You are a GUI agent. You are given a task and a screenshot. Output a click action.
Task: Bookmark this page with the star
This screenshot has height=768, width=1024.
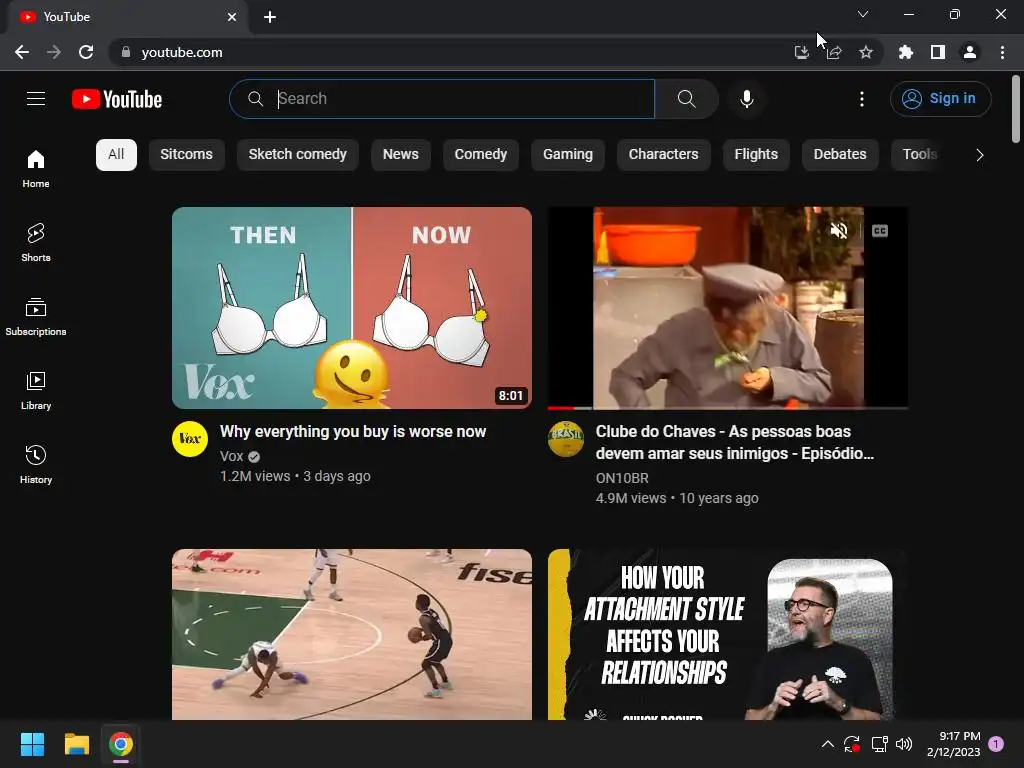click(x=866, y=52)
